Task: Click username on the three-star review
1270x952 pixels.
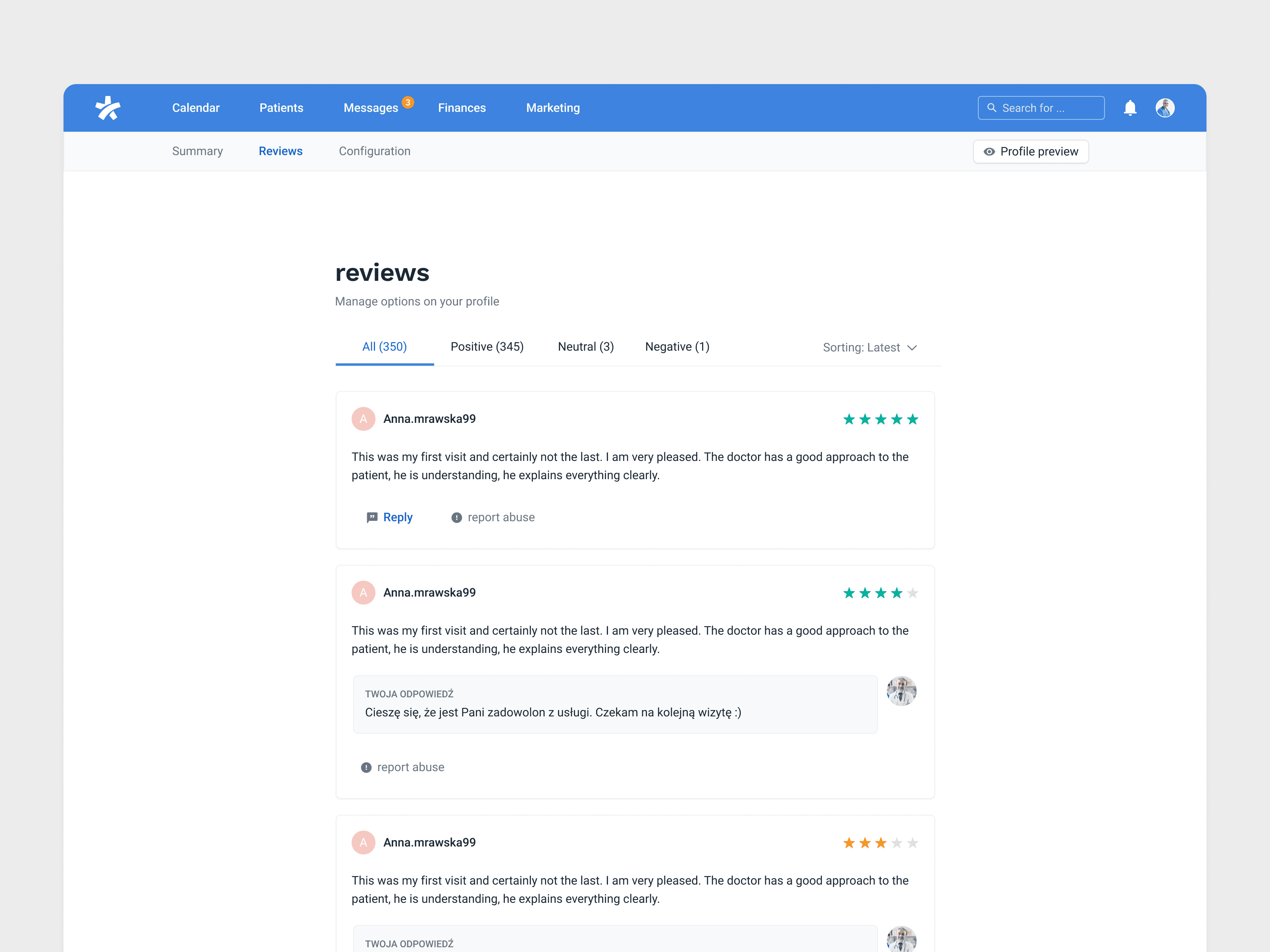Action: [429, 843]
